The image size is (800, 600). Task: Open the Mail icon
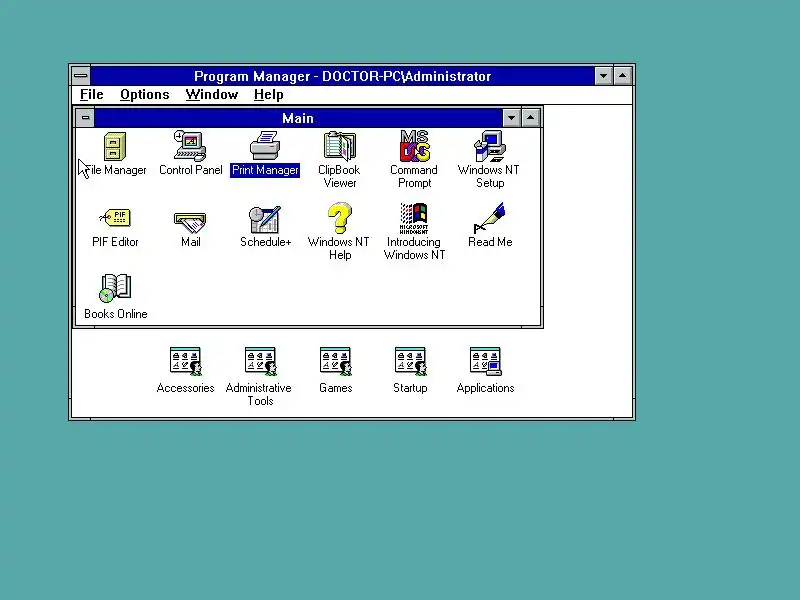(x=190, y=222)
